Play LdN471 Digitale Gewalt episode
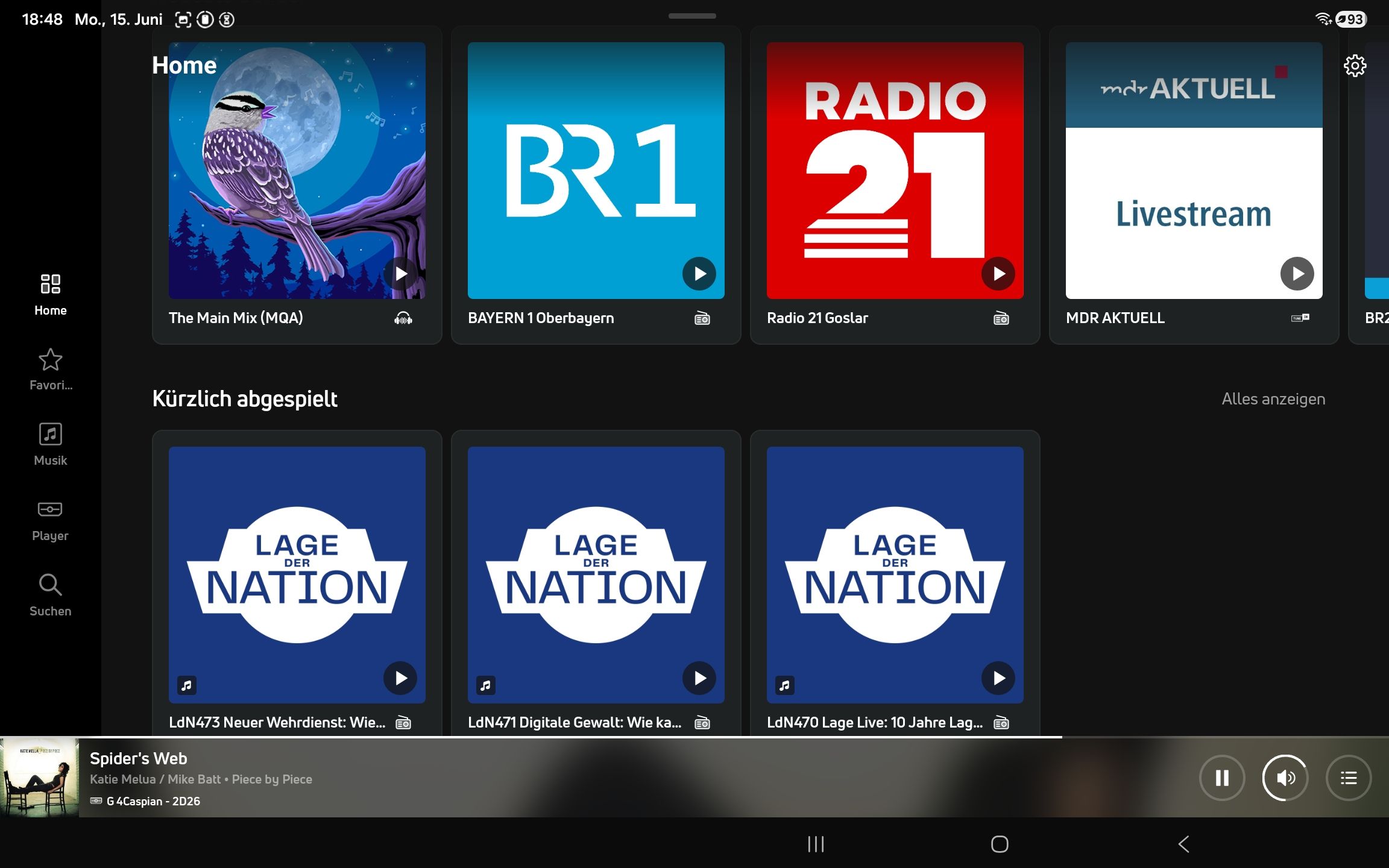This screenshot has height=868, width=1389. pos(699,678)
